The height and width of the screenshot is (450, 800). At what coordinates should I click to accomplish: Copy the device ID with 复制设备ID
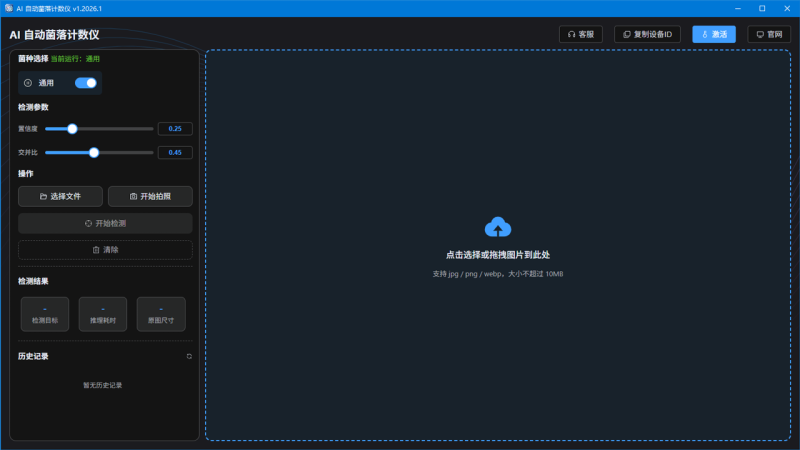point(647,34)
